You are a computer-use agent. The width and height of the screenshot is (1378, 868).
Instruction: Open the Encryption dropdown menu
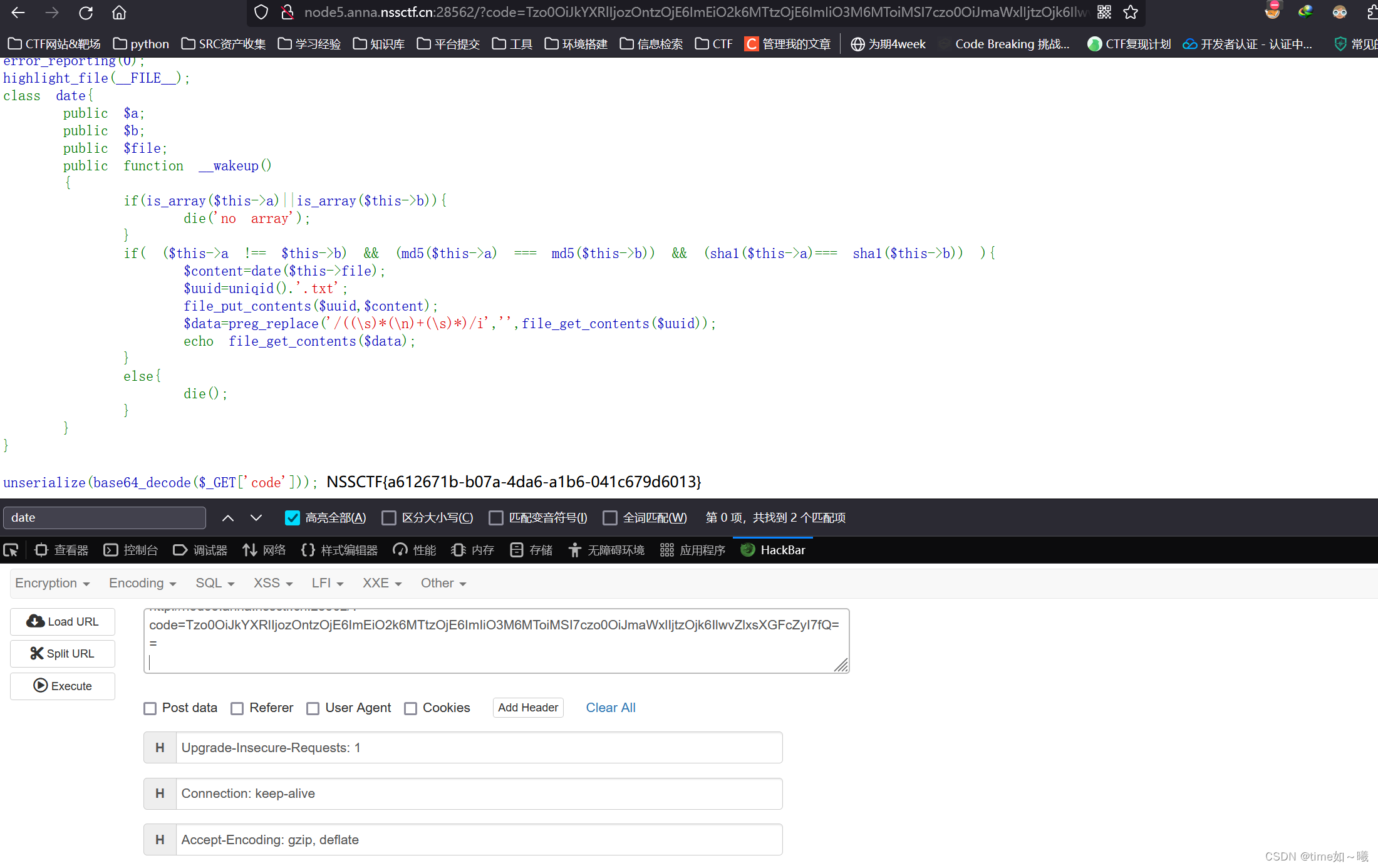coord(51,583)
